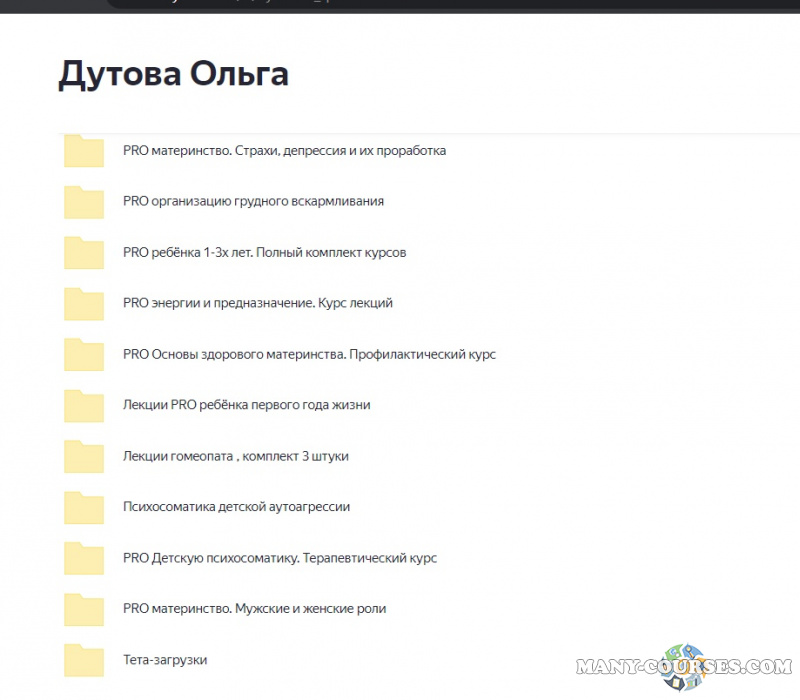Click the folder icon for Тета-загрузки
The image size is (800, 700).
point(84,660)
